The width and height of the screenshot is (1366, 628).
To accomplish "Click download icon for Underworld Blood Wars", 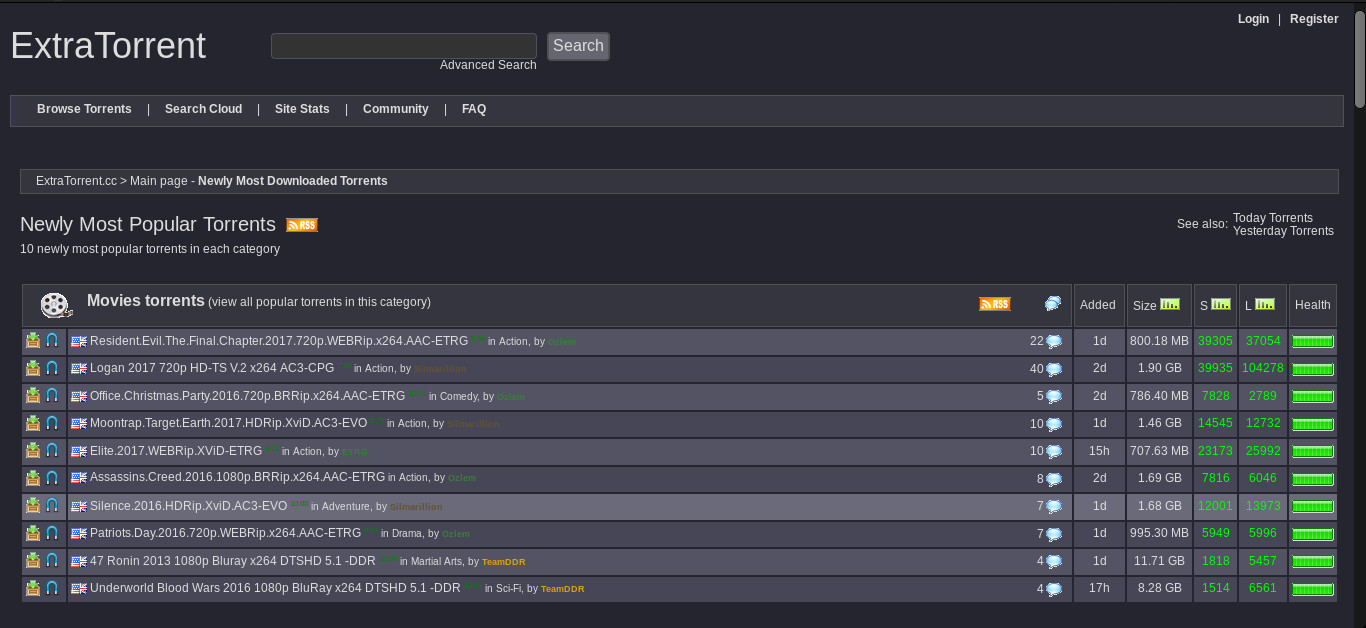I will [33, 588].
